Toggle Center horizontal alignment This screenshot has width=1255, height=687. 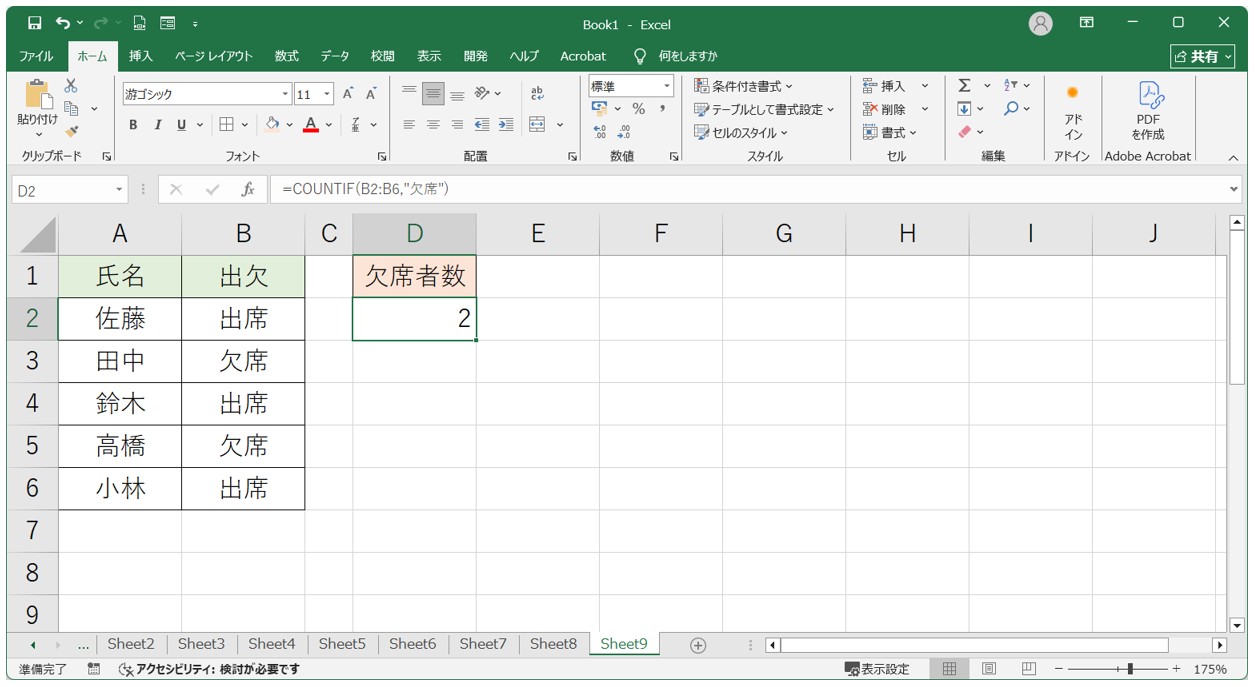coord(433,125)
